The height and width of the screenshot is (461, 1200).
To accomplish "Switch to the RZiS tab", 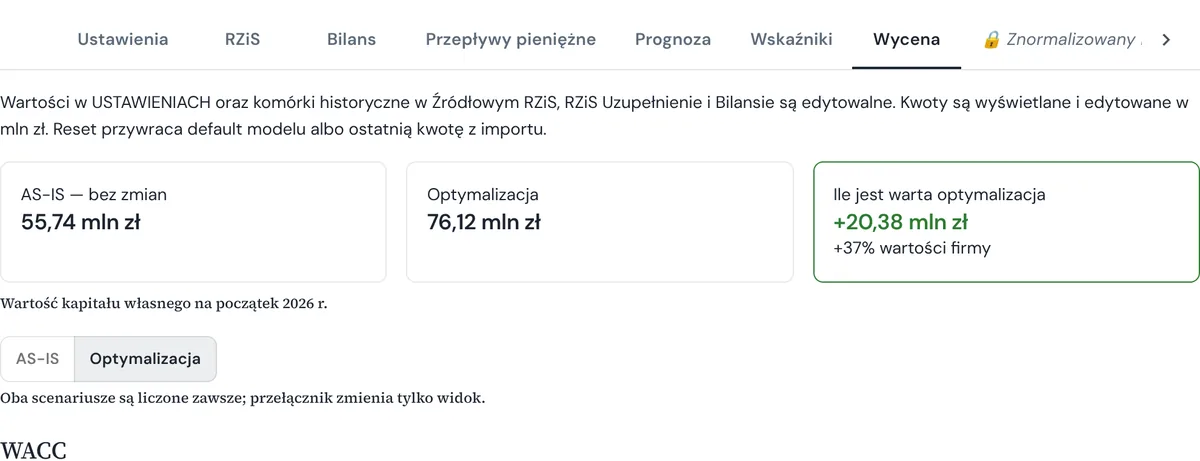I will tap(242, 40).
